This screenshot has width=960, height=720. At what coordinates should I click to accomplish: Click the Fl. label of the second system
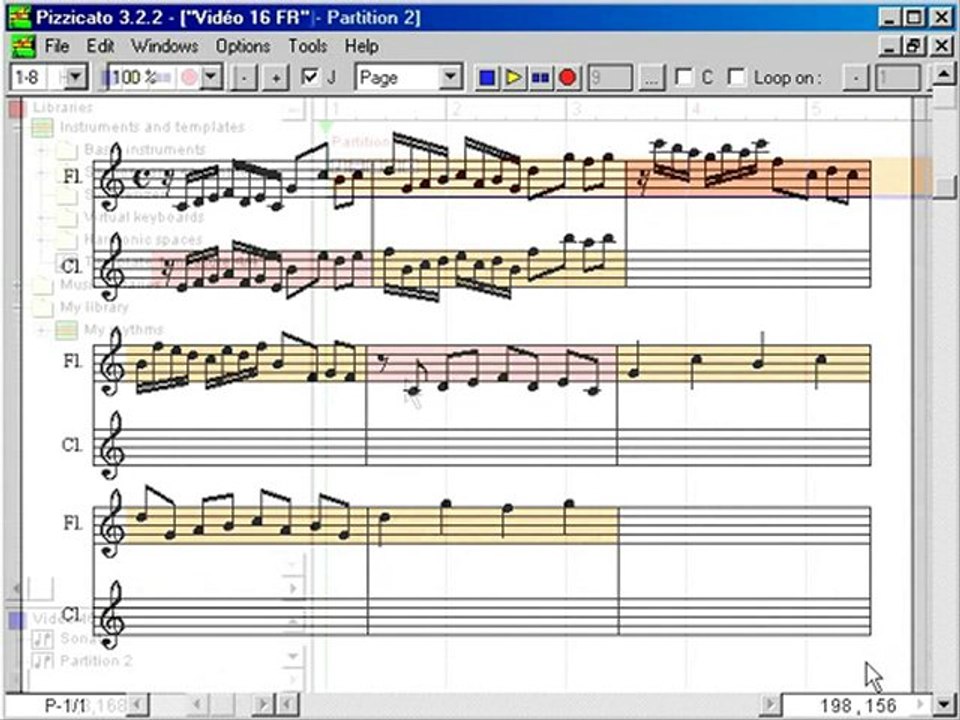pos(73,361)
